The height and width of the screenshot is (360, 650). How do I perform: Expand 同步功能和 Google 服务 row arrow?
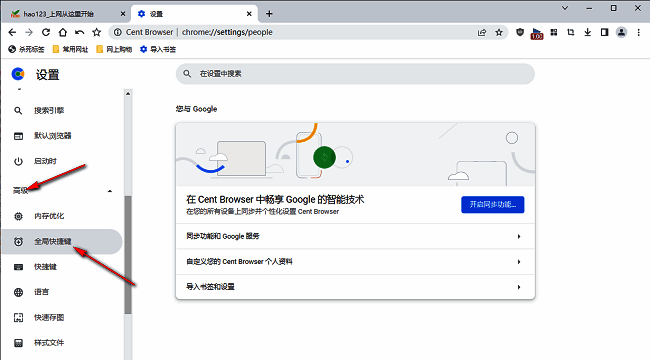click(519, 236)
